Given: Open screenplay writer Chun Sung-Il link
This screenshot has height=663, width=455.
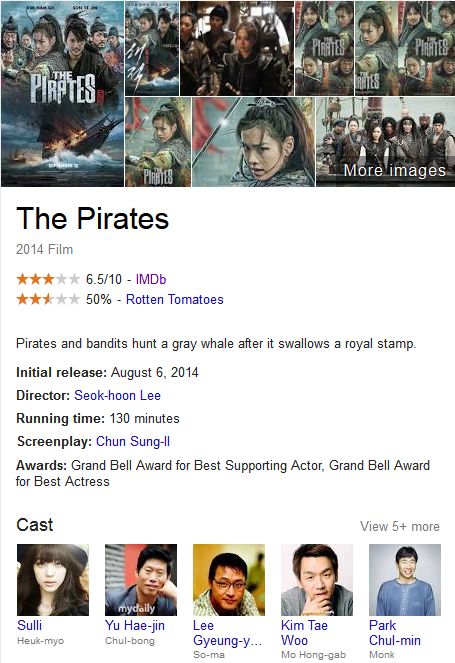Looking at the screenshot, I should [x=133, y=441].
